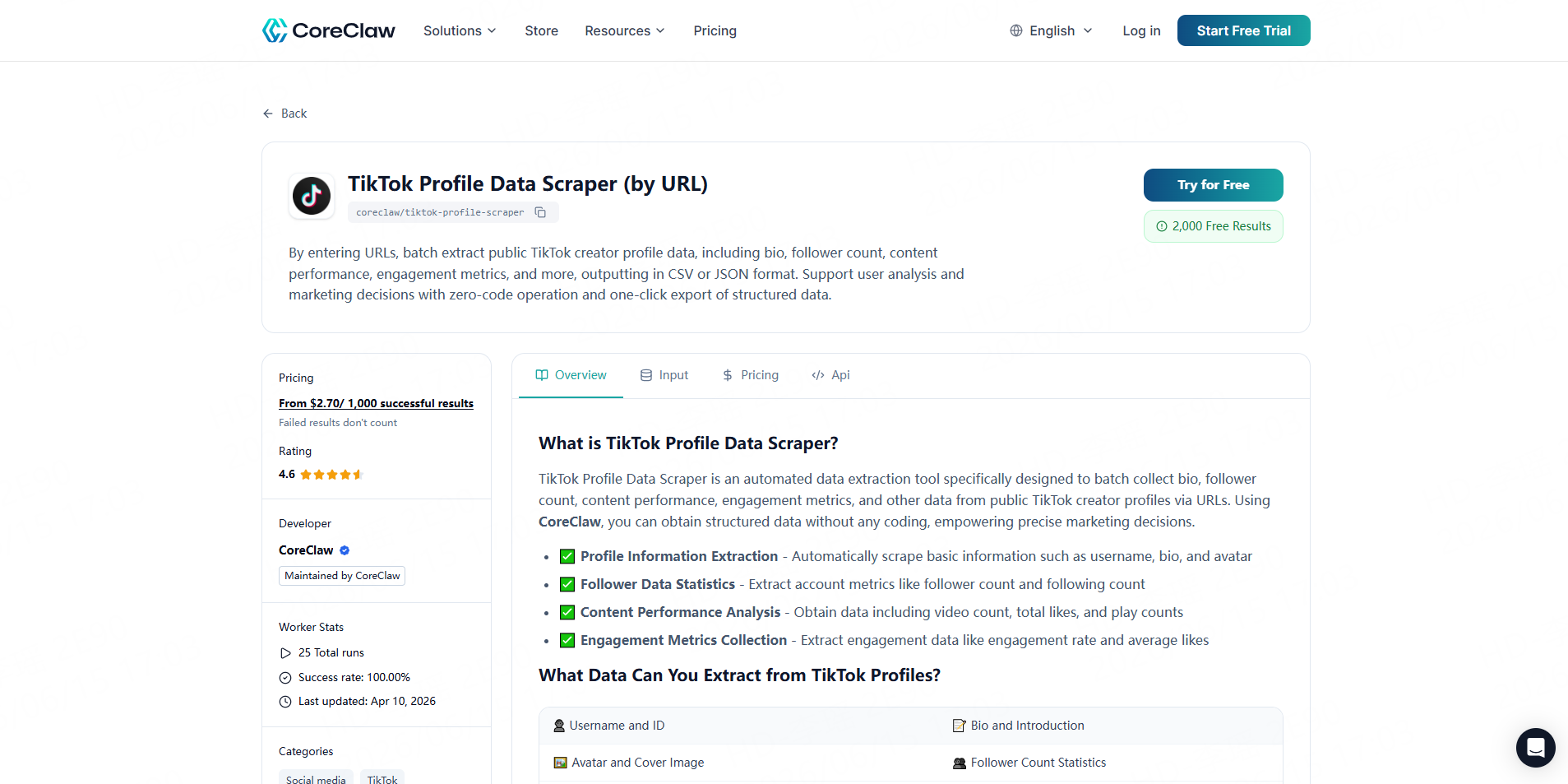This screenshot has width=1568, height=784.
Task: Go Back to previous page
Action: (x=284, y=114)
